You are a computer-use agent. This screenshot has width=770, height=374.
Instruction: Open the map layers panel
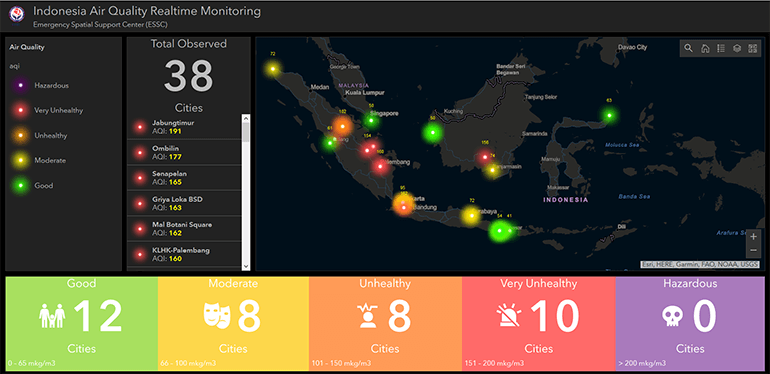[737, 48]
